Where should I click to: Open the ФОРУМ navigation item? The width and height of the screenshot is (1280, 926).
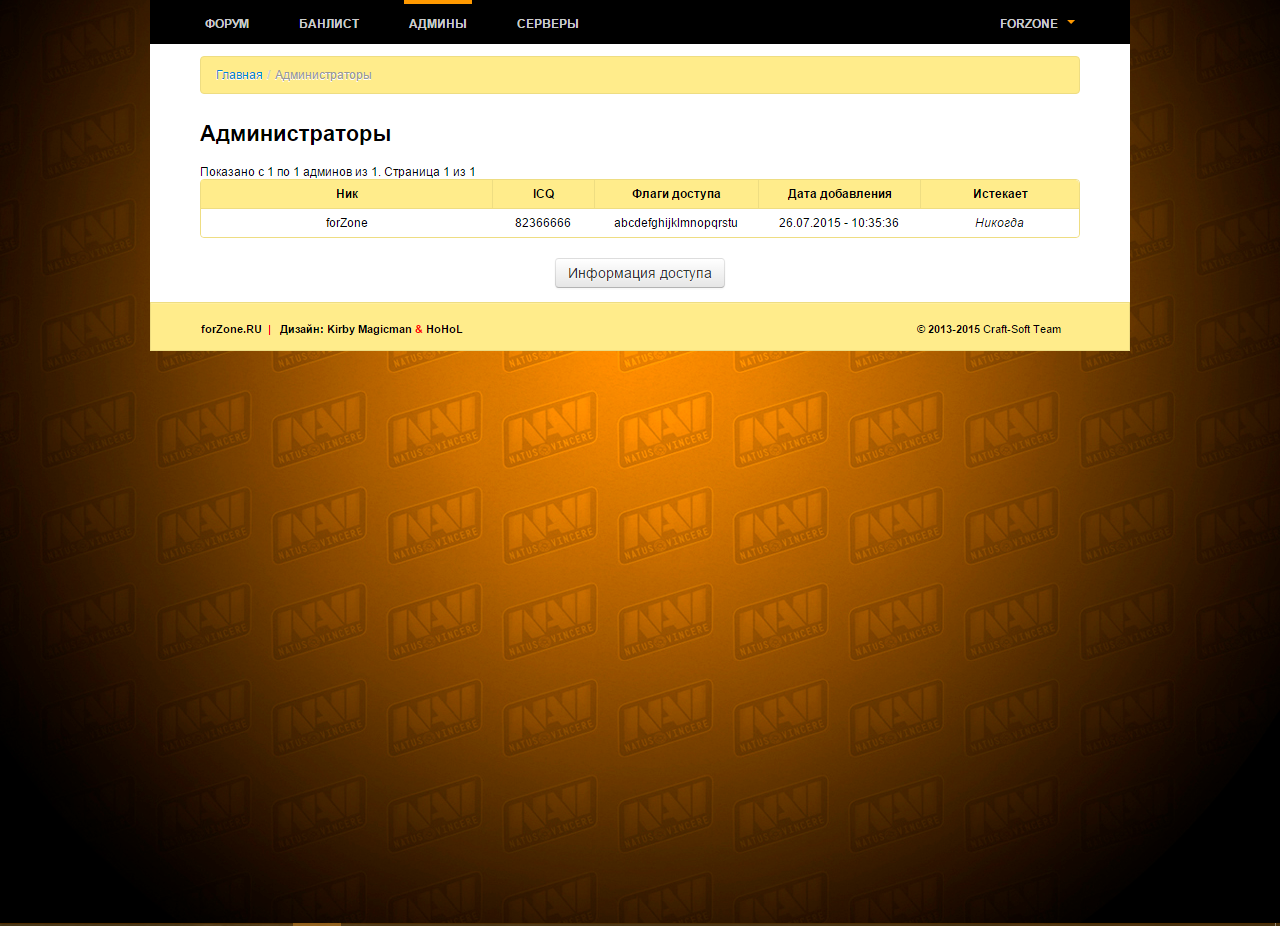click(x=227, y=23)
